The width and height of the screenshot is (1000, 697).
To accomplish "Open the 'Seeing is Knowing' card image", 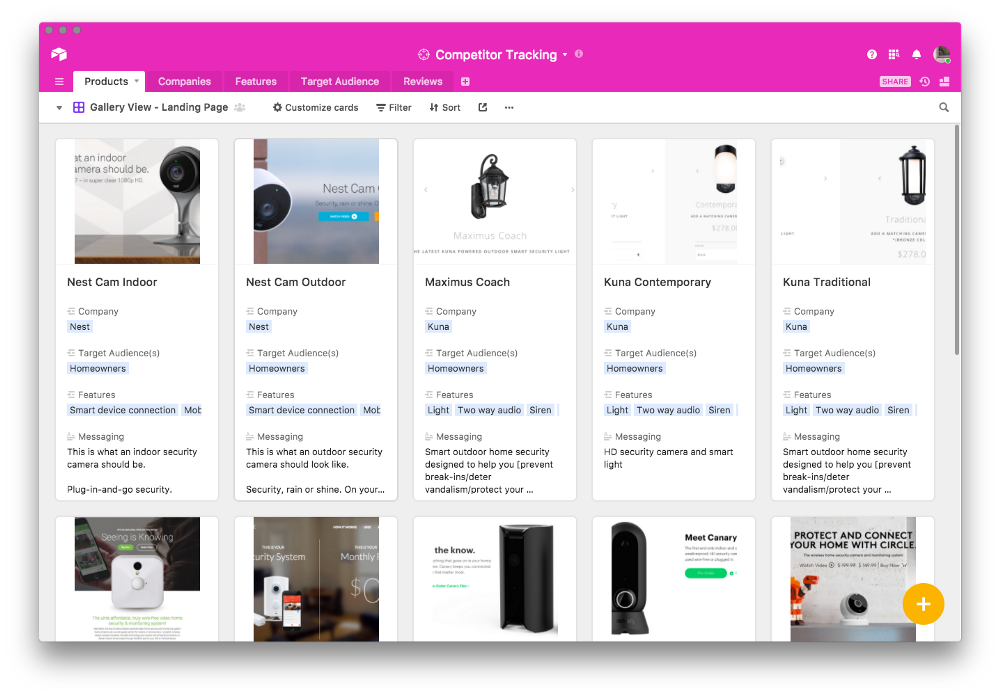I will coord(137,579).
